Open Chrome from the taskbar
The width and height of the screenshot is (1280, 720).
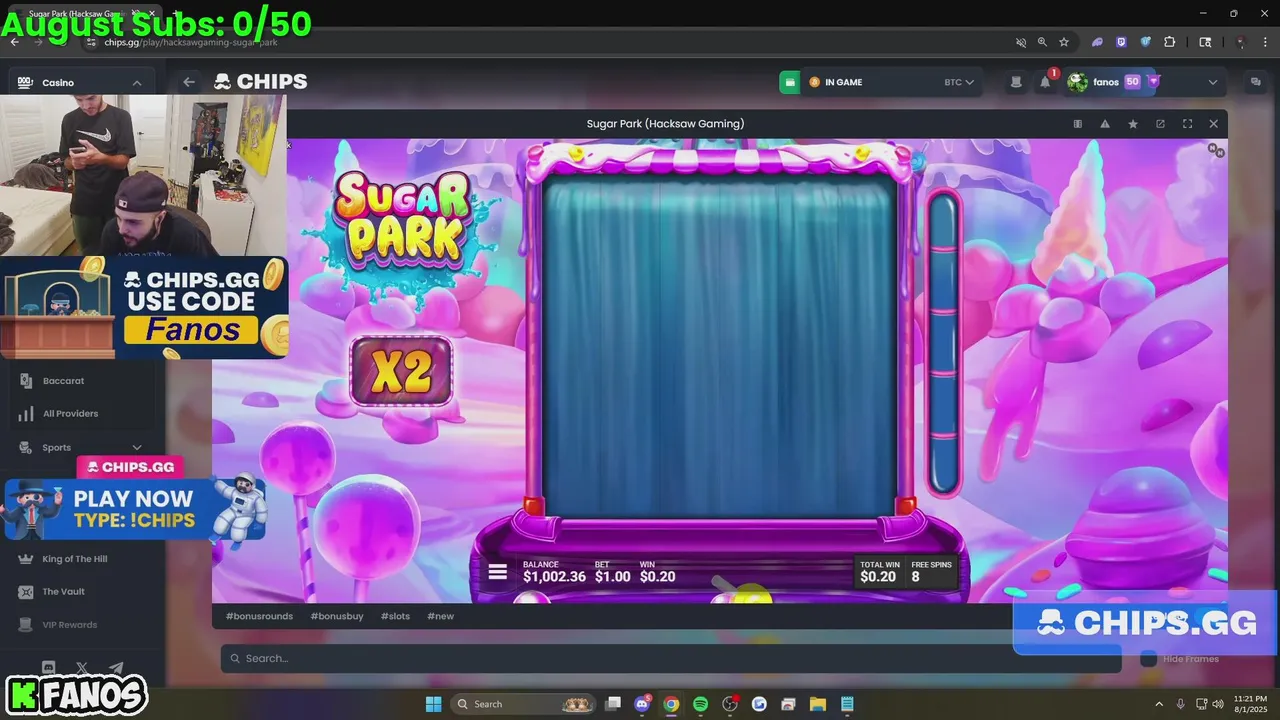pyautogui.click(x=671, y=704)
